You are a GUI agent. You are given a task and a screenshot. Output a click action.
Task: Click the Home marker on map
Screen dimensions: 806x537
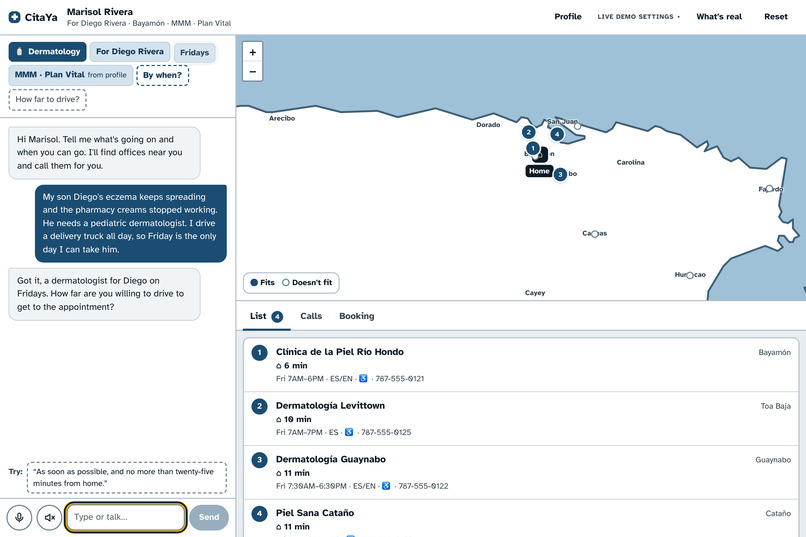(539, 171)
